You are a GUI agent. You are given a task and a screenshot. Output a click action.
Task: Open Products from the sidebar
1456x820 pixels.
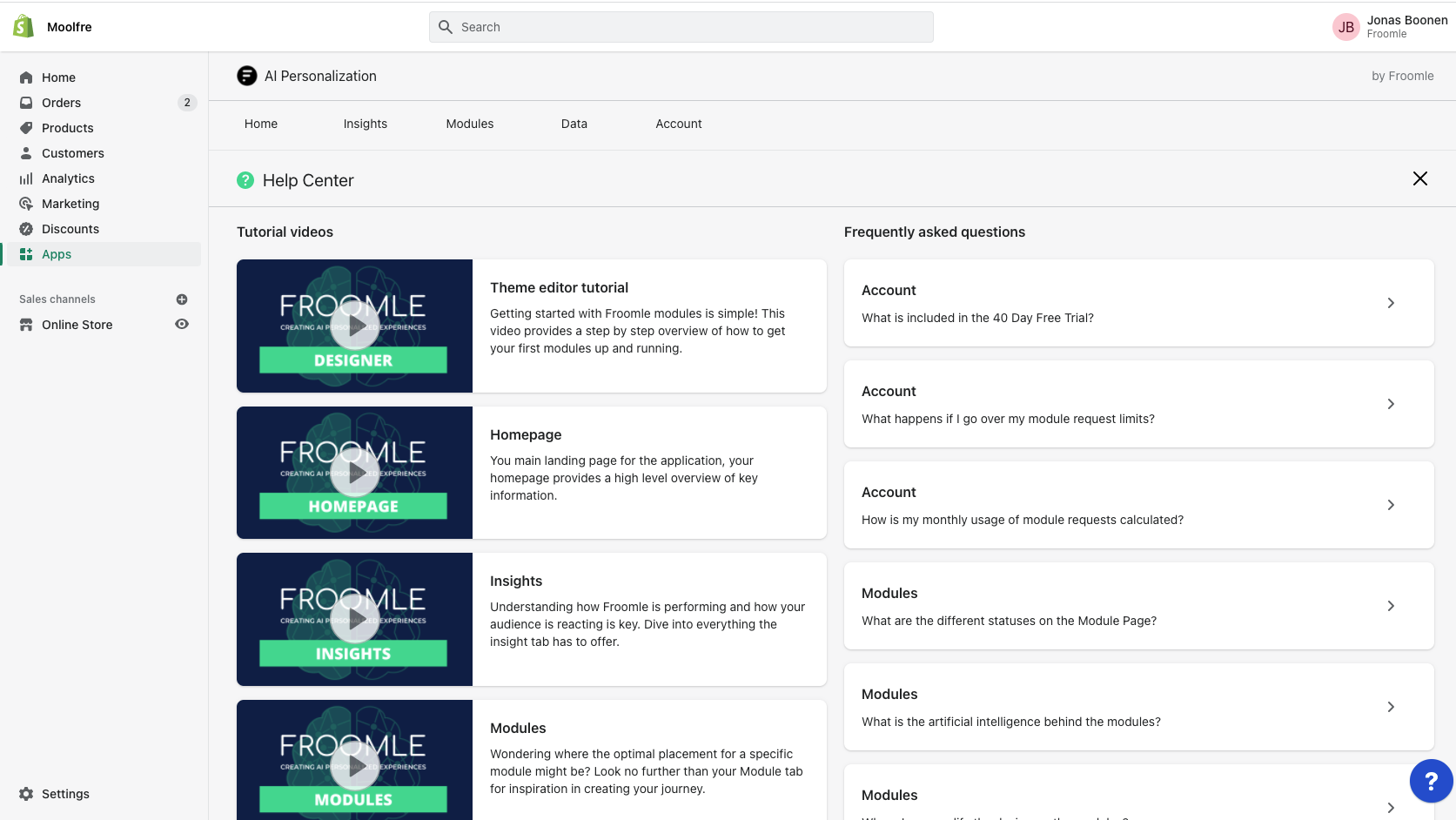[26, 128]
